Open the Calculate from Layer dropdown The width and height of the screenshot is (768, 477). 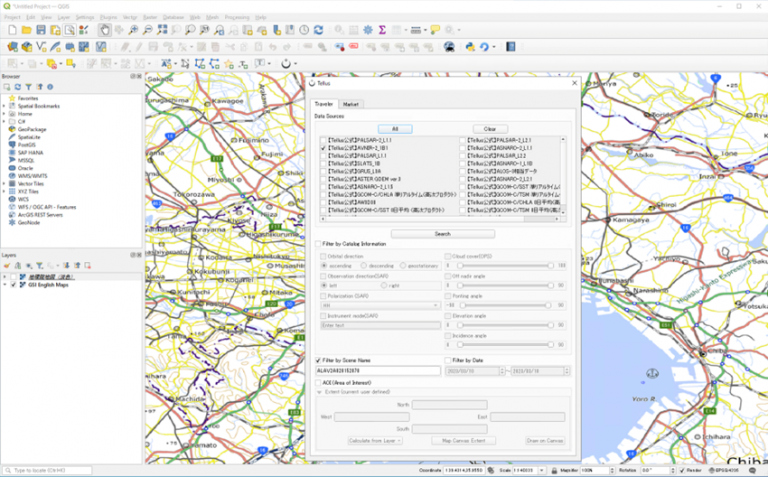pyautogui.click(x=375, y=441)
